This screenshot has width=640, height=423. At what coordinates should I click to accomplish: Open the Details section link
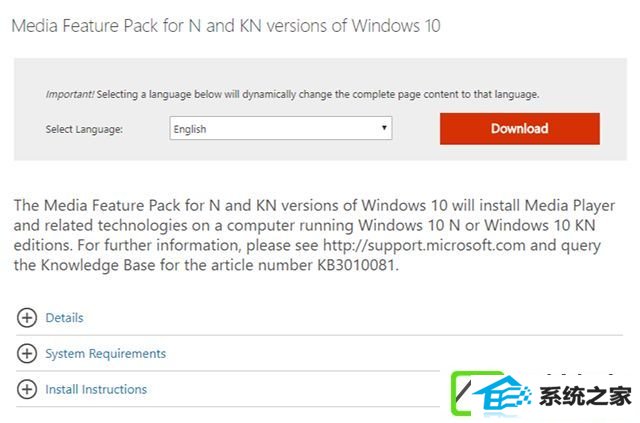[64, 318]
